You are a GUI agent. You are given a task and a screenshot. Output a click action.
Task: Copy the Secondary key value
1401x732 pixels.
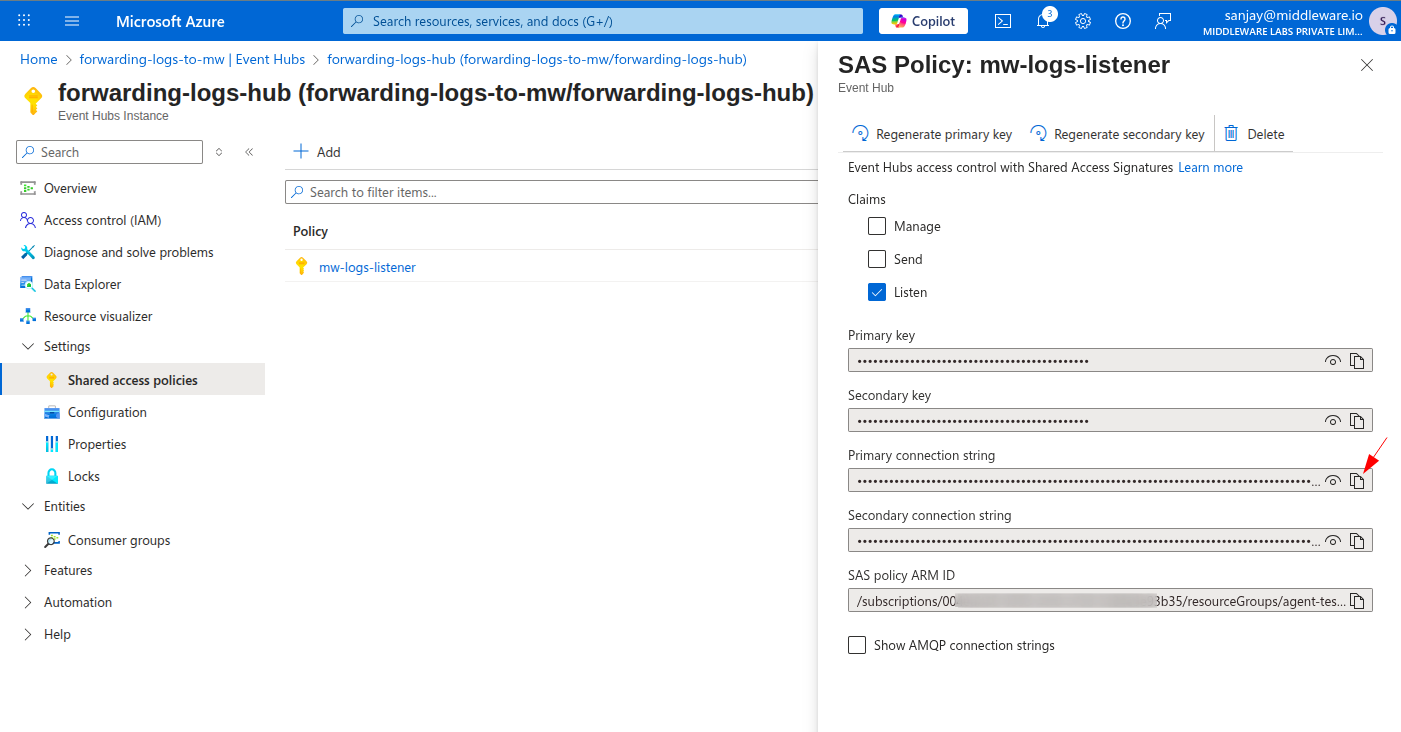click(1357, 421)
